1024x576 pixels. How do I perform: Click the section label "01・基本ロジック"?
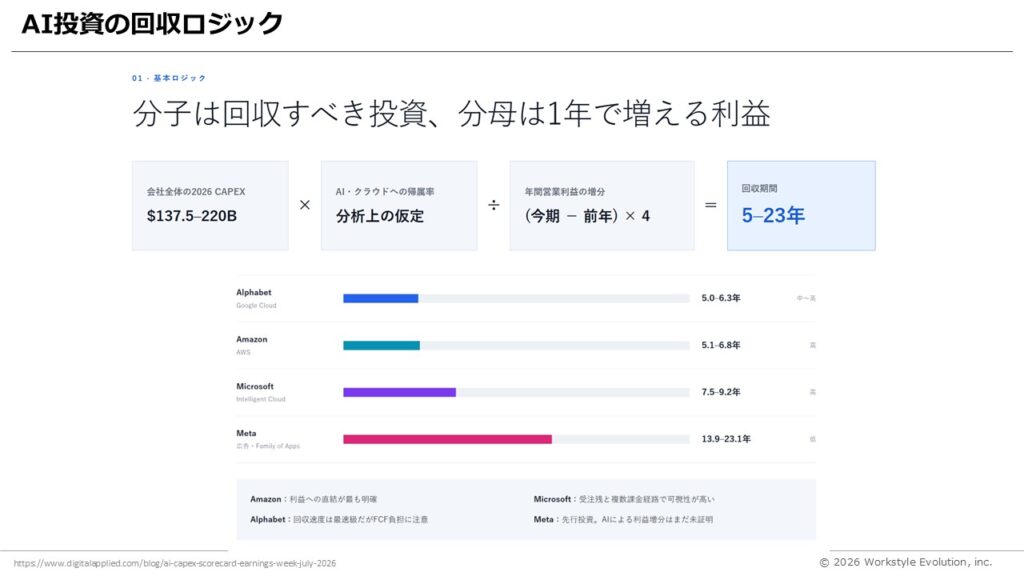point(169,78)
